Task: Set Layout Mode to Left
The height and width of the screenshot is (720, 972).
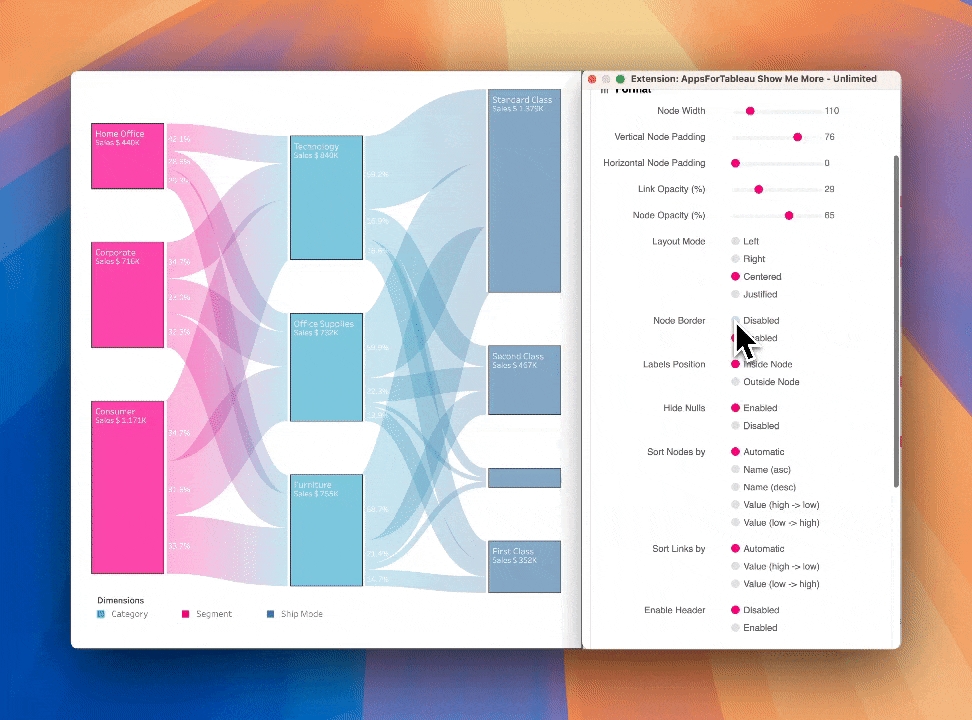Action: 736,242
